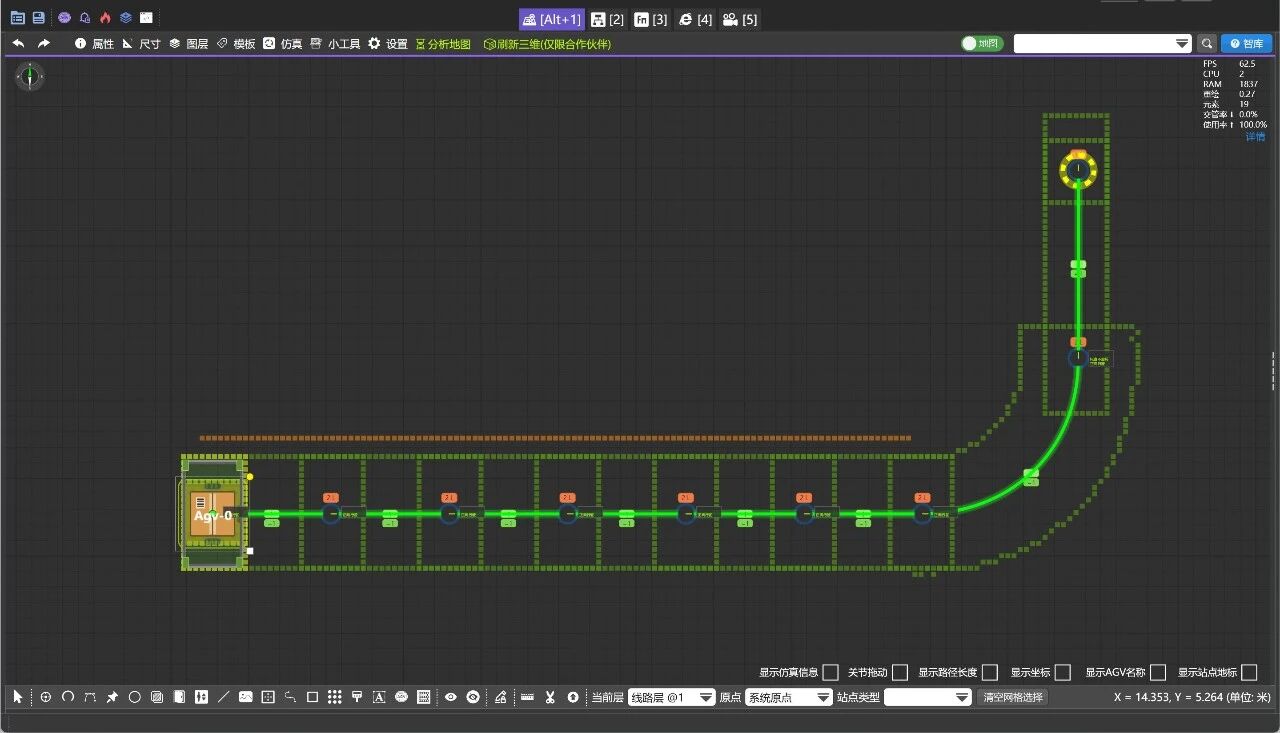Click the 清空网格选择 button
This screenshot has height=733, width=1280.
point(1012,697)
